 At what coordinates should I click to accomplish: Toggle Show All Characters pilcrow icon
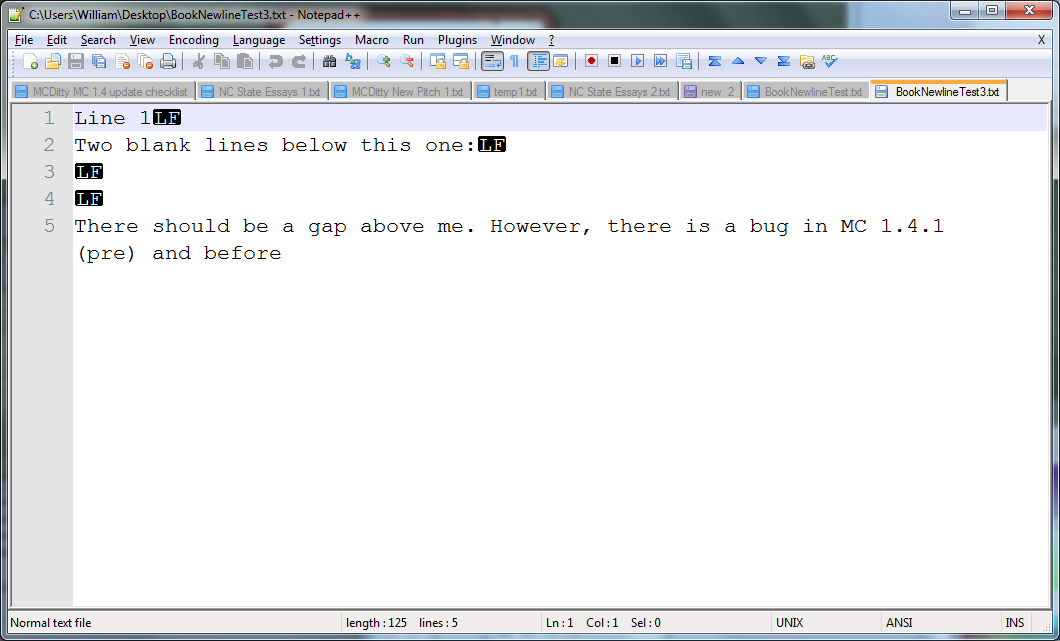(514, 62)
